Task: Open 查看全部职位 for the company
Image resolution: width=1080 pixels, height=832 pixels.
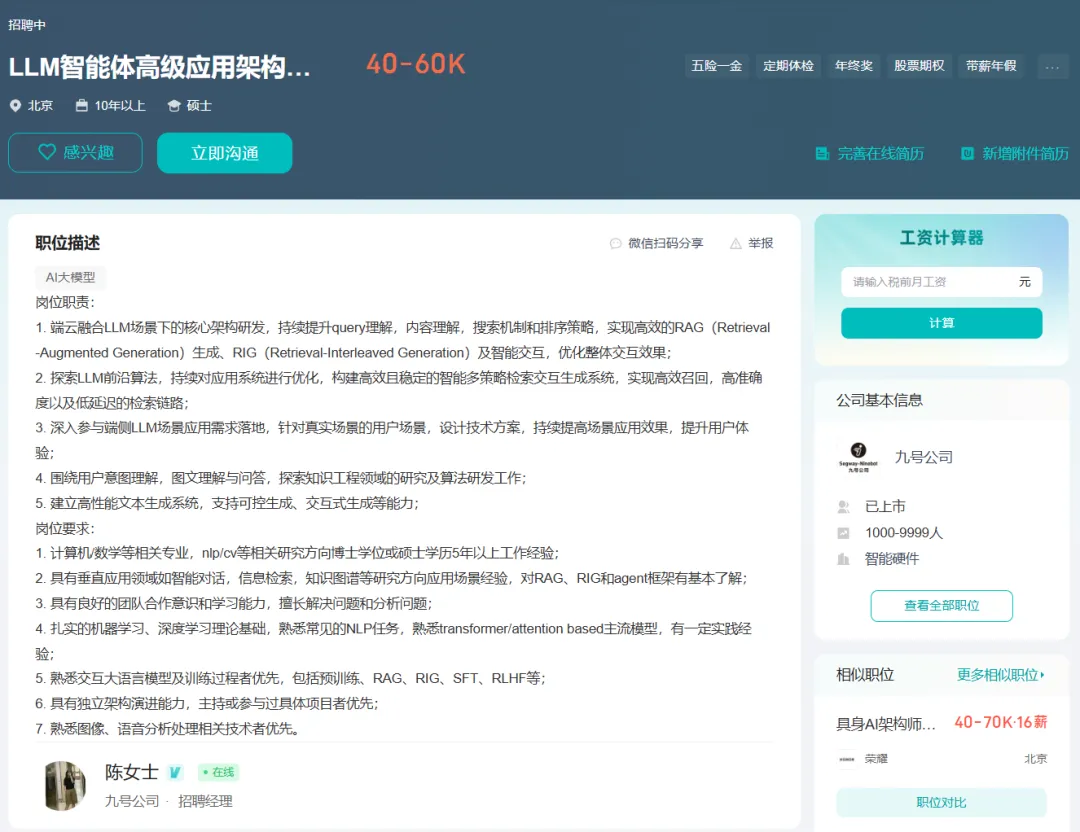Action: (941, 605)
